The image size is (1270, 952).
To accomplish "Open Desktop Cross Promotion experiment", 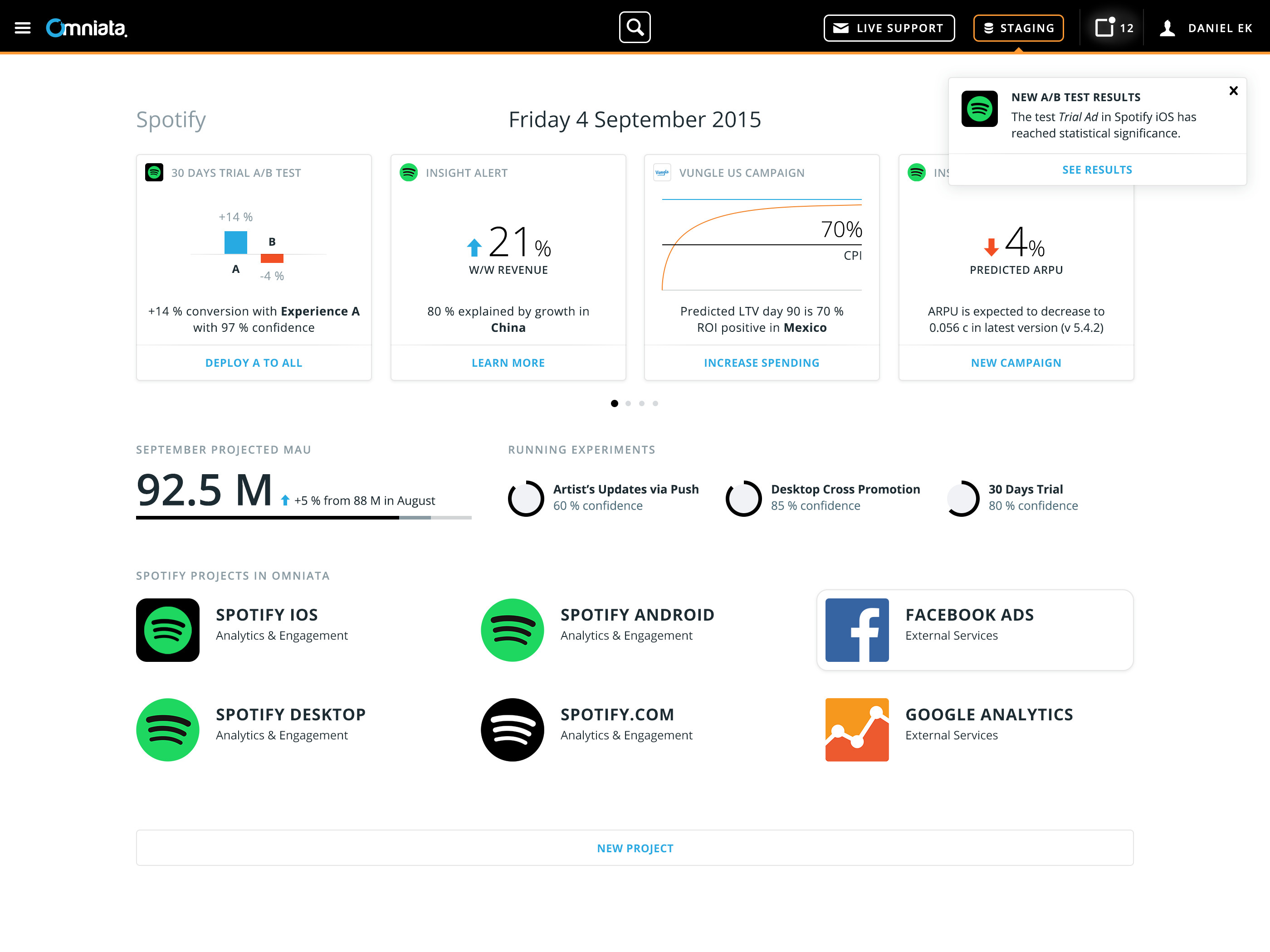I will 845,489.
